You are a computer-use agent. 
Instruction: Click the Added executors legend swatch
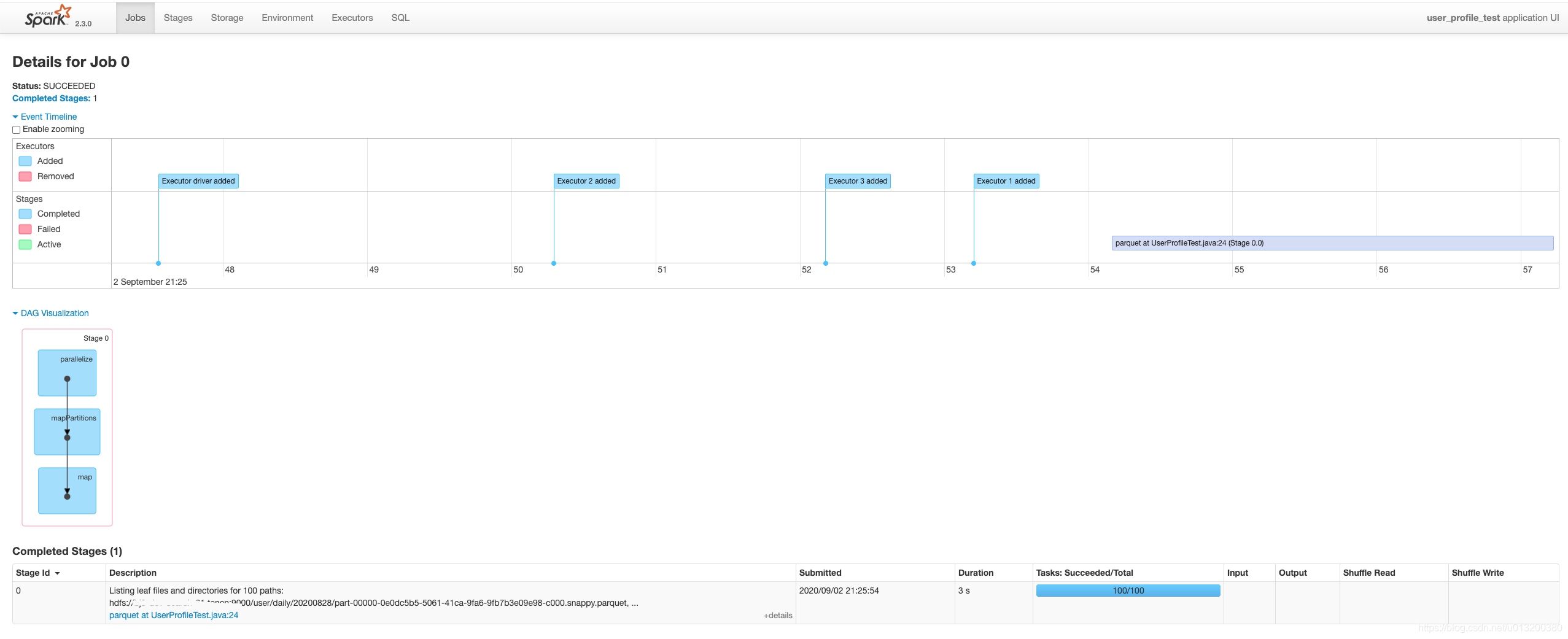point(25,161)
